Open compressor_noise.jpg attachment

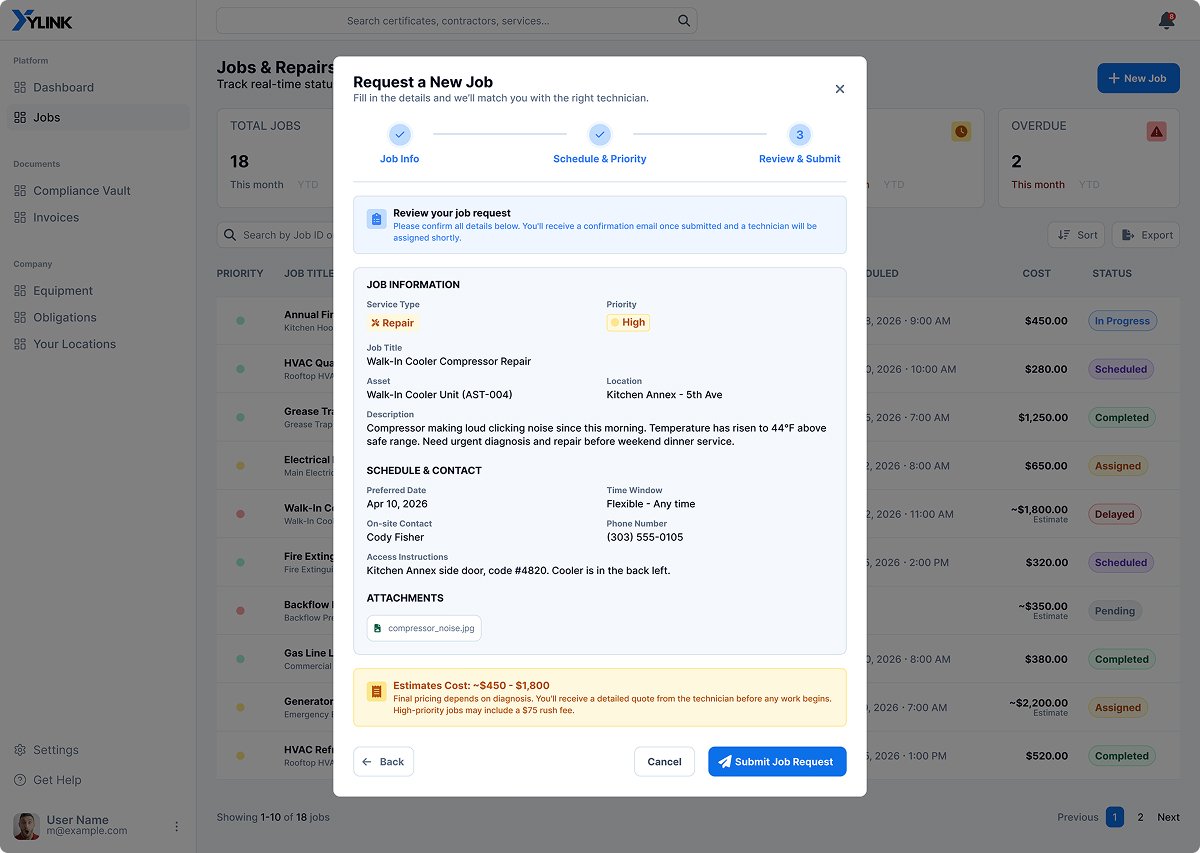(424, 628)
